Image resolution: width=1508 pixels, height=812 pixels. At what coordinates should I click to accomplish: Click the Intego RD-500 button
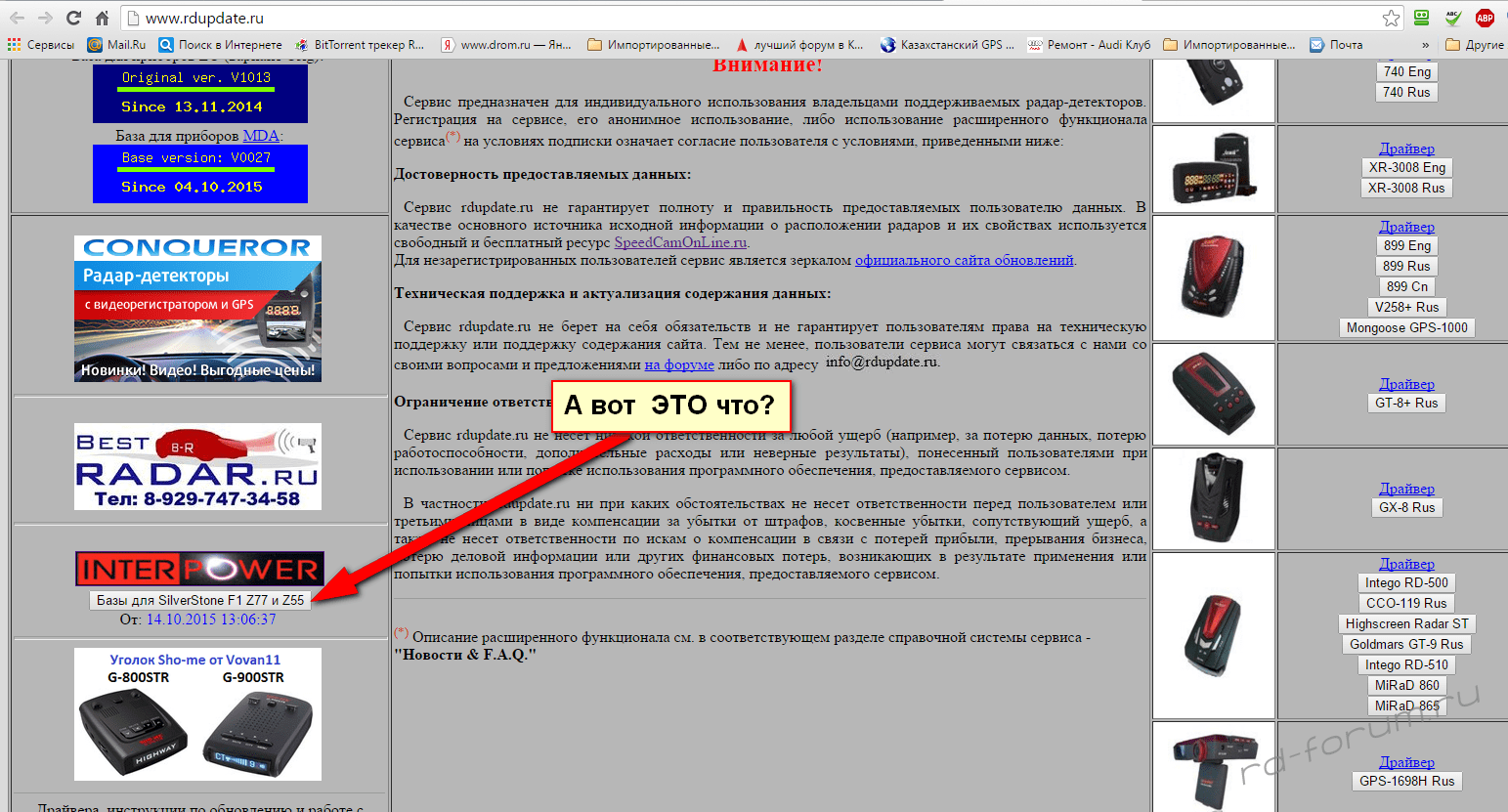click(1406, 582)
